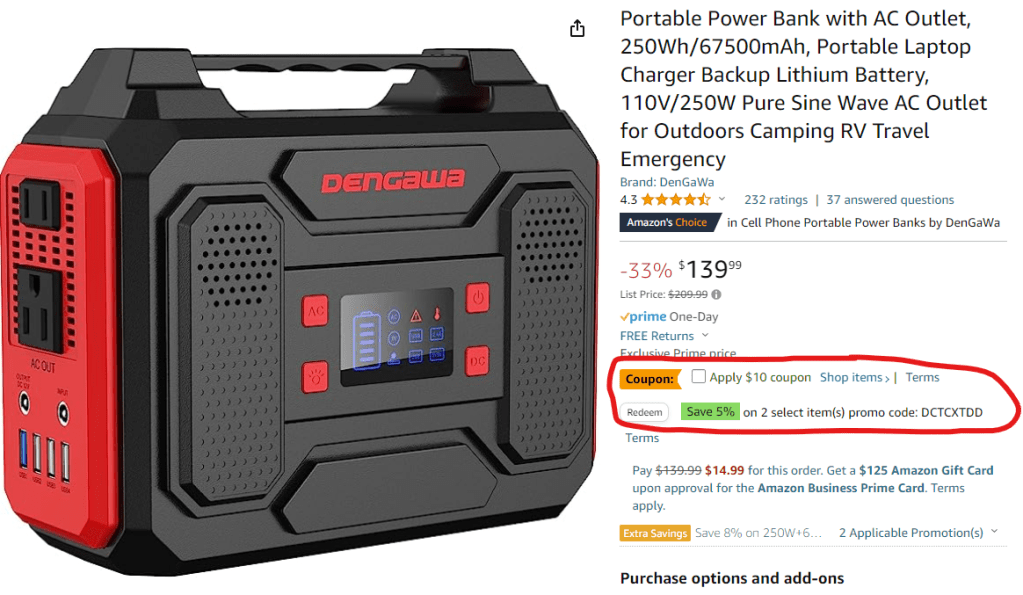Click the star rating icons
1023x595 pixels.
[675, 200]
